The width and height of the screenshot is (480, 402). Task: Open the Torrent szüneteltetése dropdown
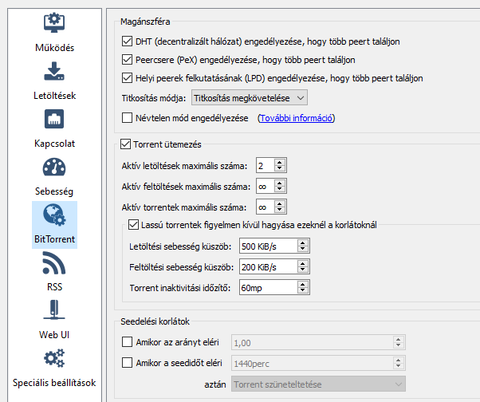(x=318, y=384)
